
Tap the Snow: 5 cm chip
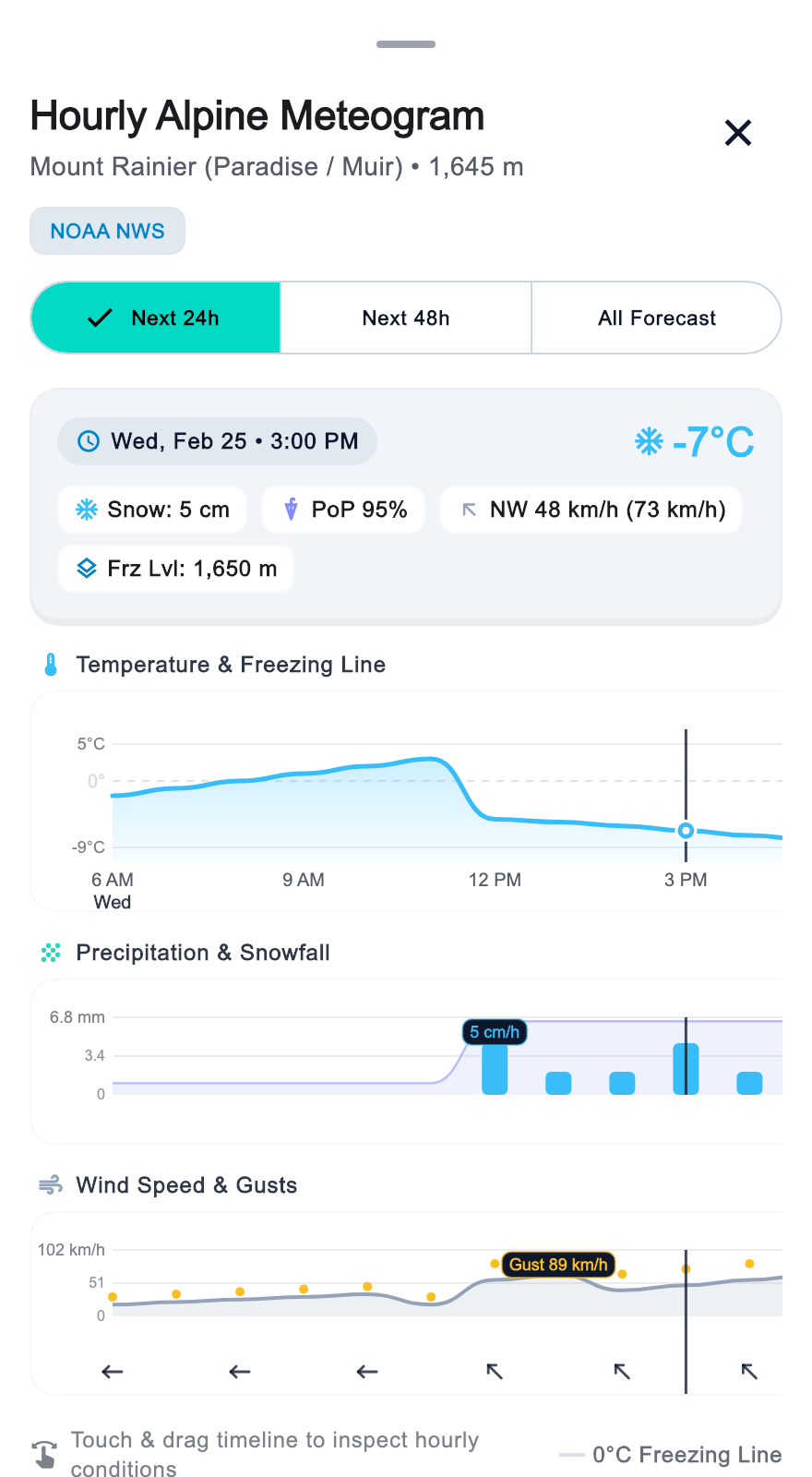pos(152,510)
